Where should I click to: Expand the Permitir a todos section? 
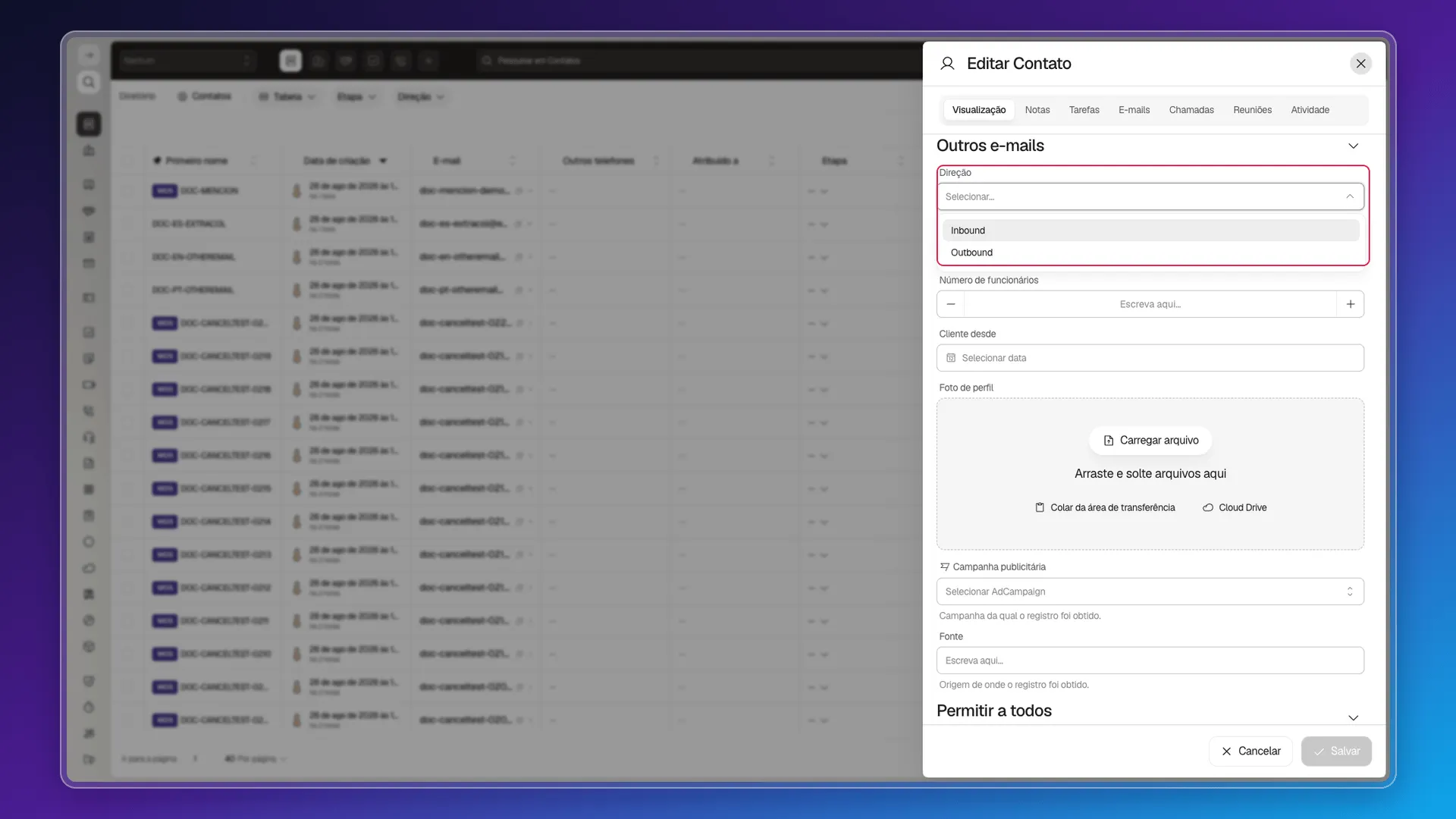click(1353, 717)
